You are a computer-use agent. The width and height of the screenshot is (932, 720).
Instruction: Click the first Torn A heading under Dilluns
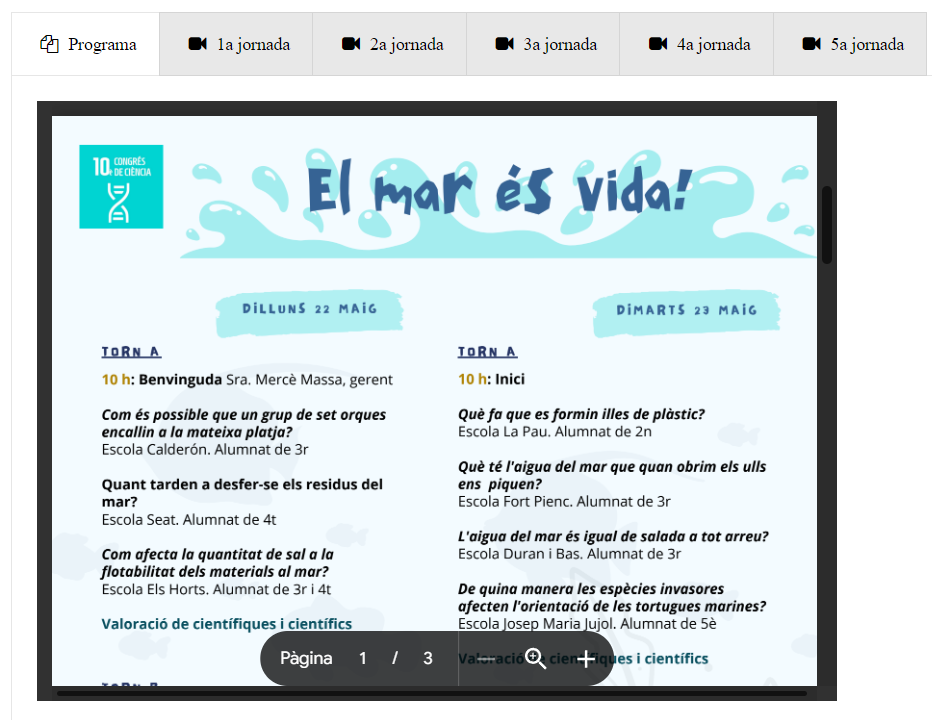(x=131, y=352)
